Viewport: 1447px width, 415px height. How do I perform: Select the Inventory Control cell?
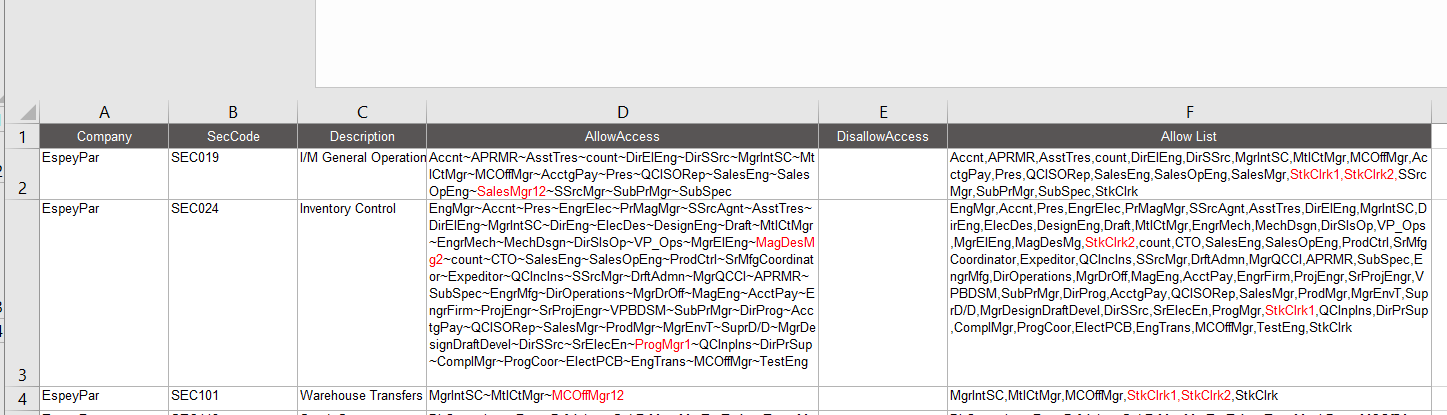362,292
